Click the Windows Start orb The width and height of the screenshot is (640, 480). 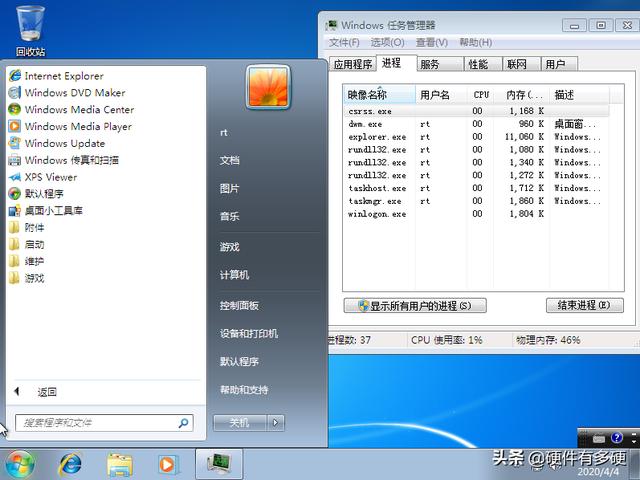(19, 464)
